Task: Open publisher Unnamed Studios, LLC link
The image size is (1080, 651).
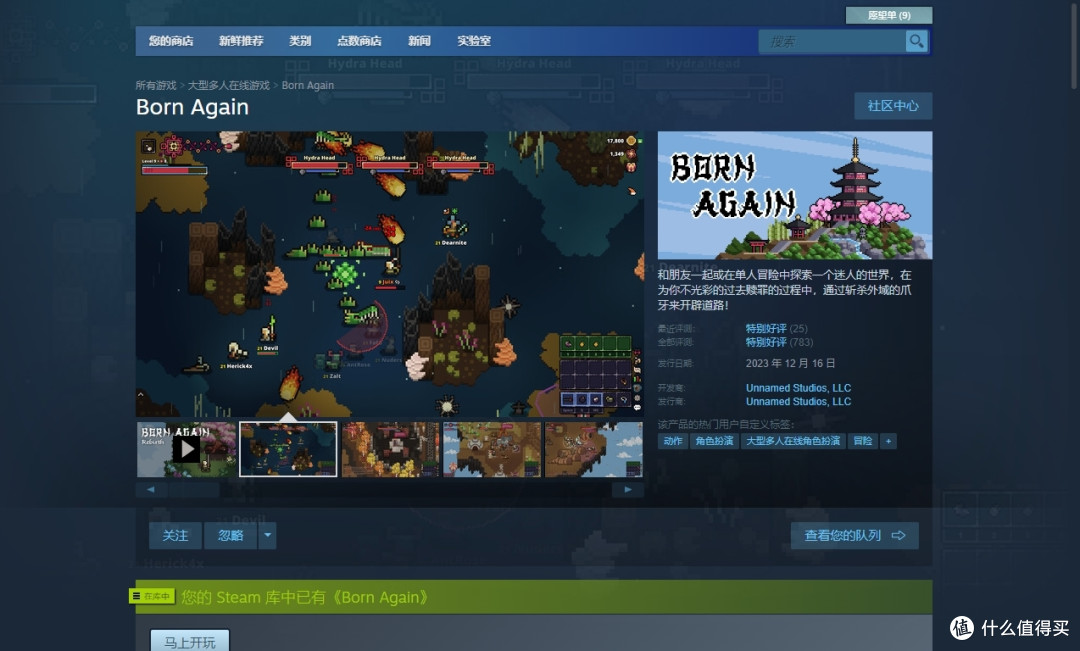Action: tap(798, 401)
